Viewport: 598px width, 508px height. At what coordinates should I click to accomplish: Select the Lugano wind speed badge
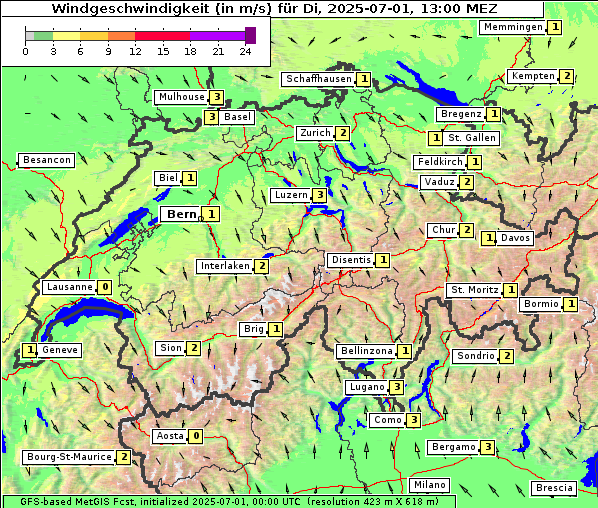point(397,387)
